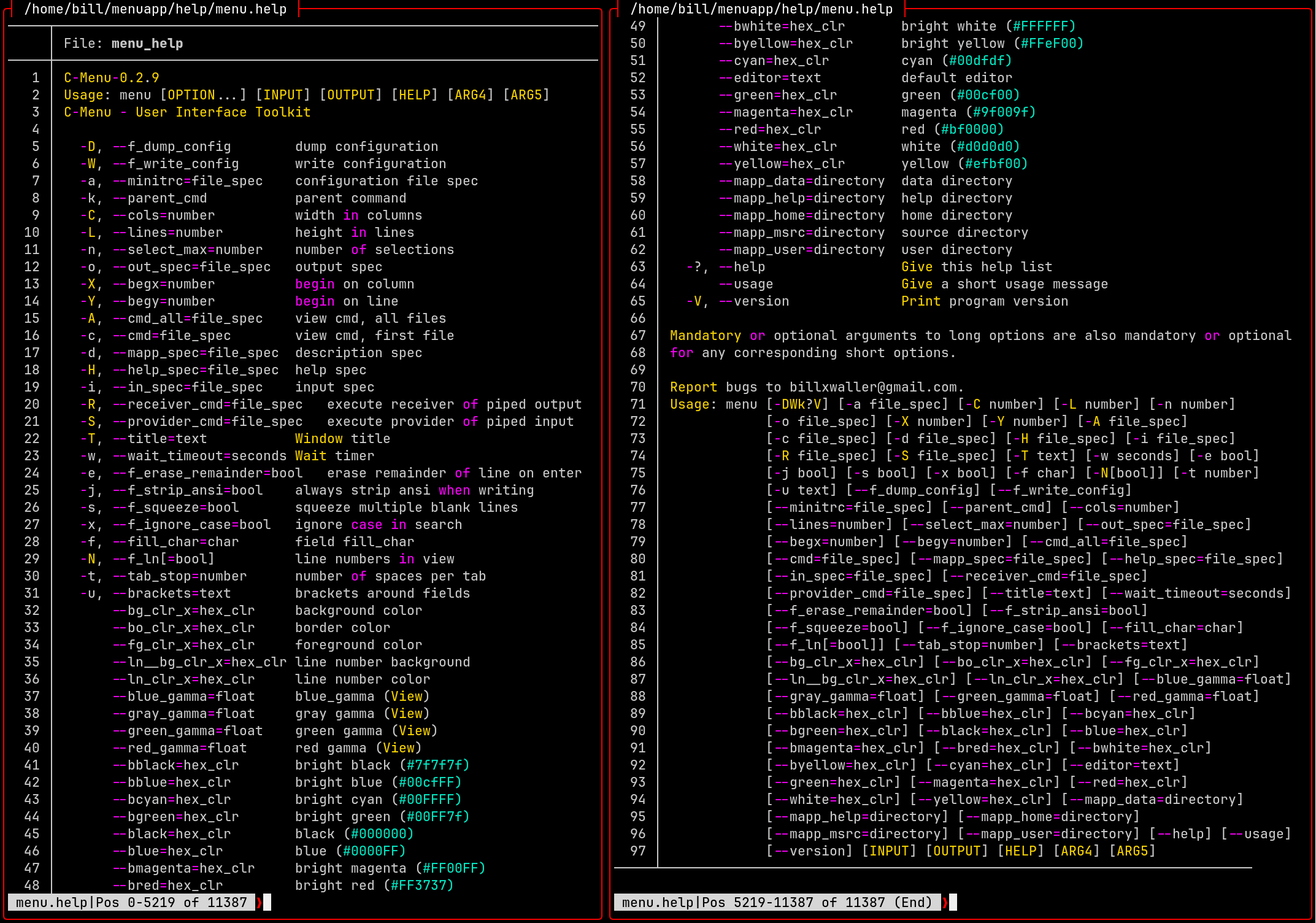Image resolution: width=1316 pixels, height=923 pixels.
Task: Click the '-D' short option on line 5
Action: pos(88,147)
